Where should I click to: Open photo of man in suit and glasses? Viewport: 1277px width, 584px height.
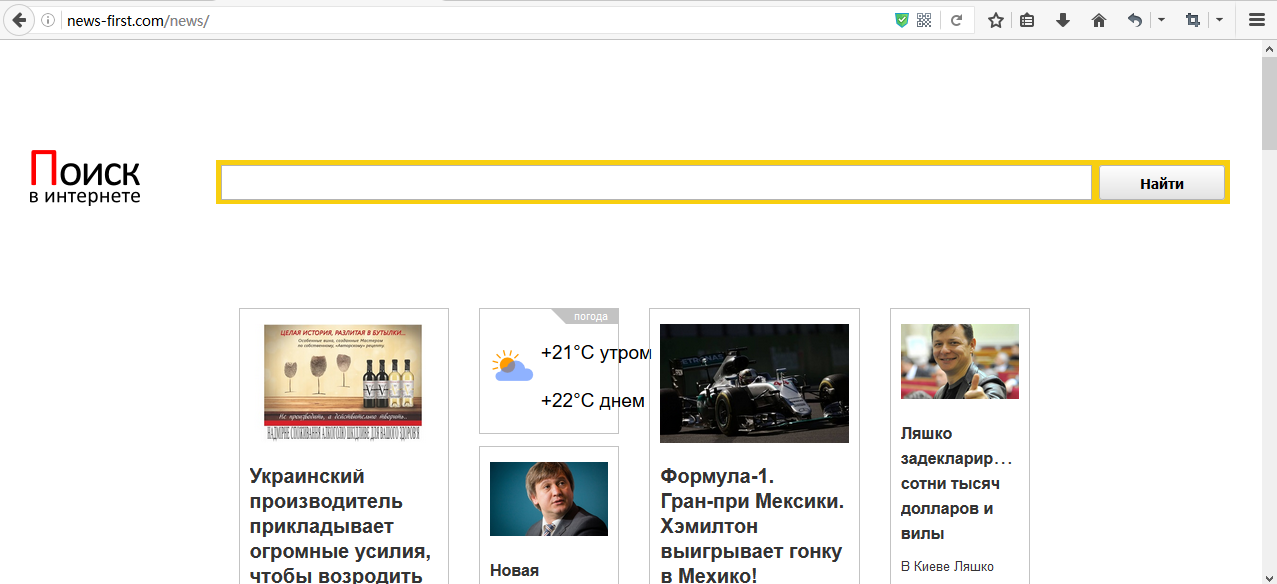pos(549,499)
